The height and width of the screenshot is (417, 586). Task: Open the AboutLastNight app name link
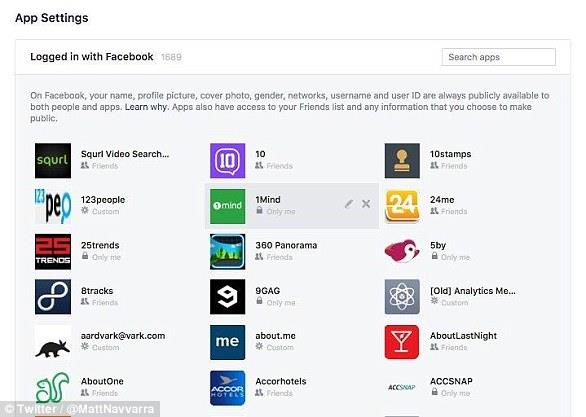pyautogui.click(x=463, y=336)
